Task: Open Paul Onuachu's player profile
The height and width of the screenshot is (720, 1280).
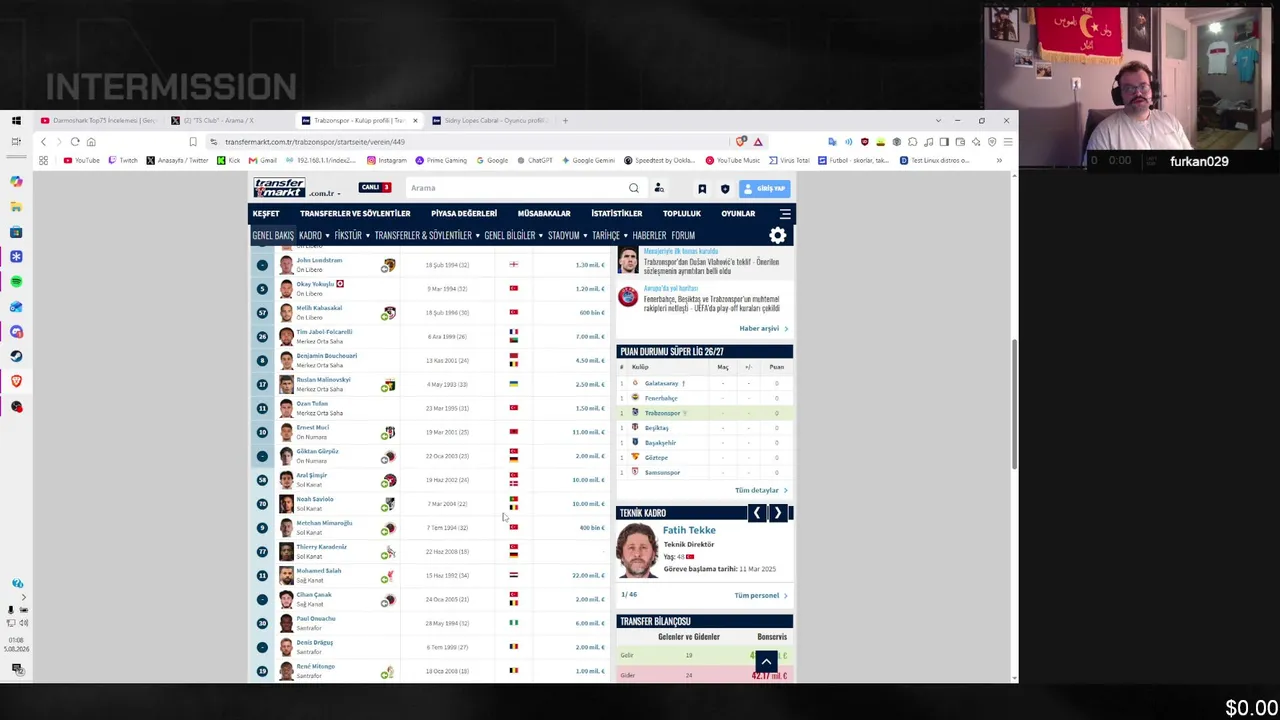Action: pyautogui.click(x=316, y=618)
